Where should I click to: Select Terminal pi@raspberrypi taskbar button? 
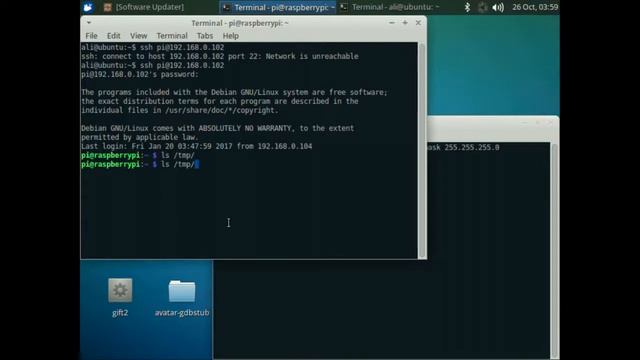(278, 7)
